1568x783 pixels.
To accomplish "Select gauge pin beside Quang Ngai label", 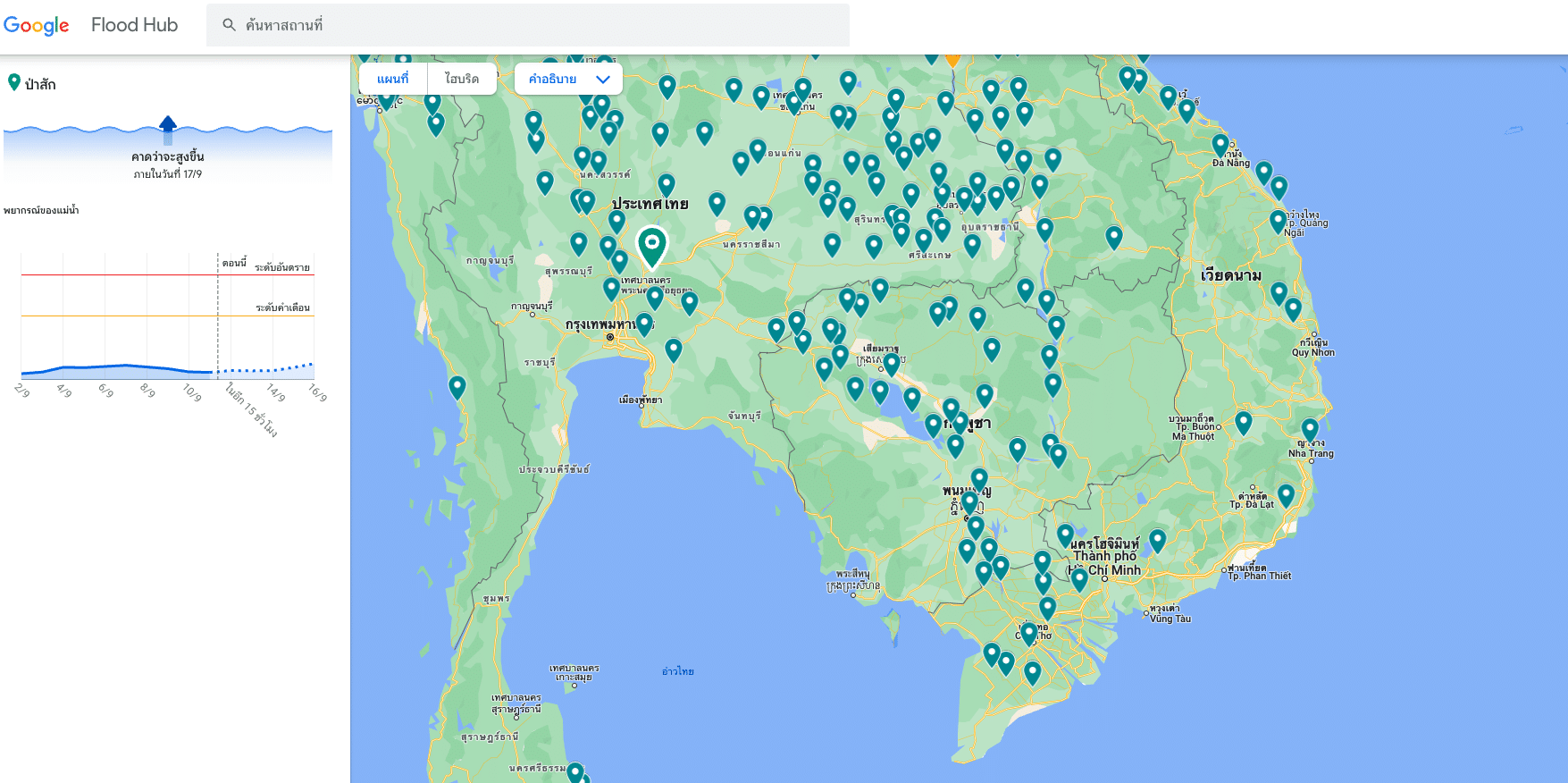I will [1279, 222].
